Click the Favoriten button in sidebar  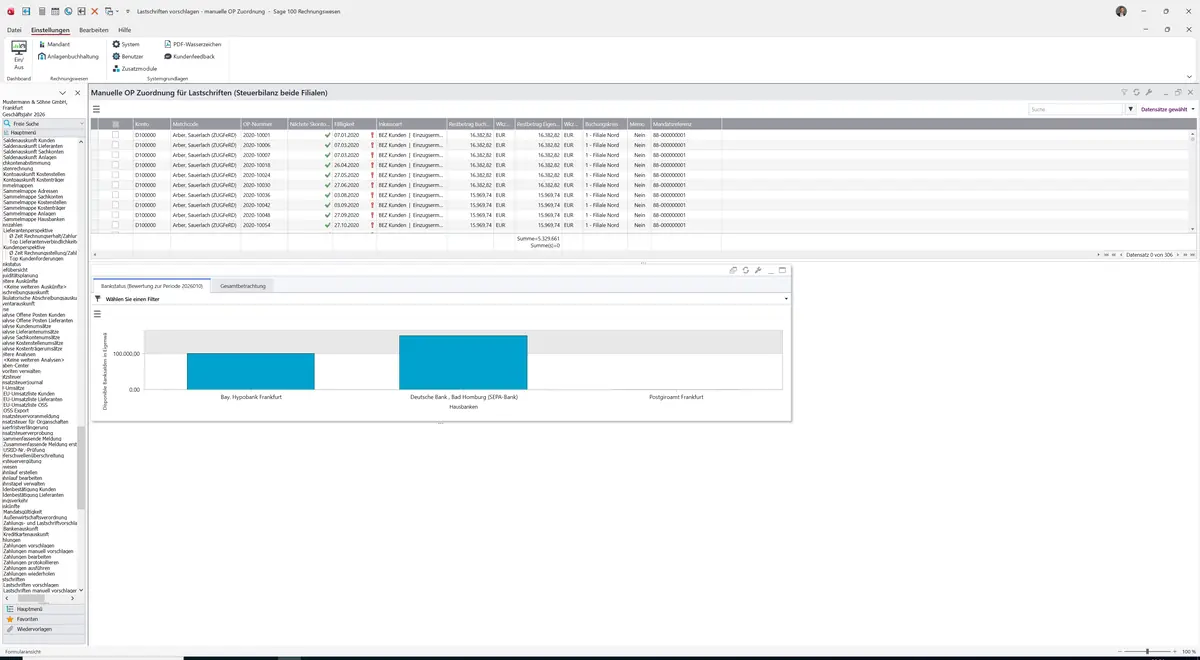point(42,619)
